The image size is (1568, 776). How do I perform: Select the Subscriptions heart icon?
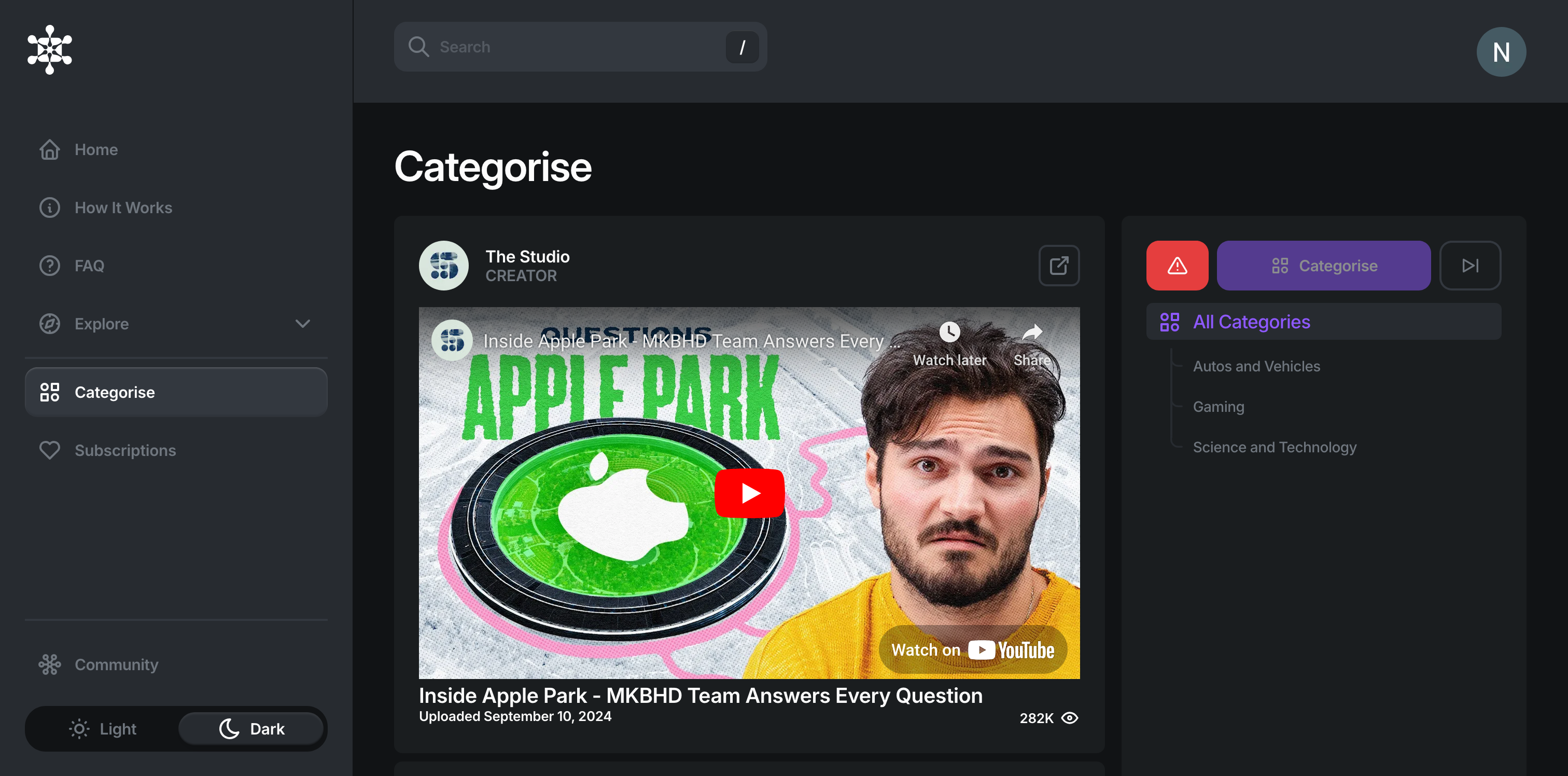[50, 450]
